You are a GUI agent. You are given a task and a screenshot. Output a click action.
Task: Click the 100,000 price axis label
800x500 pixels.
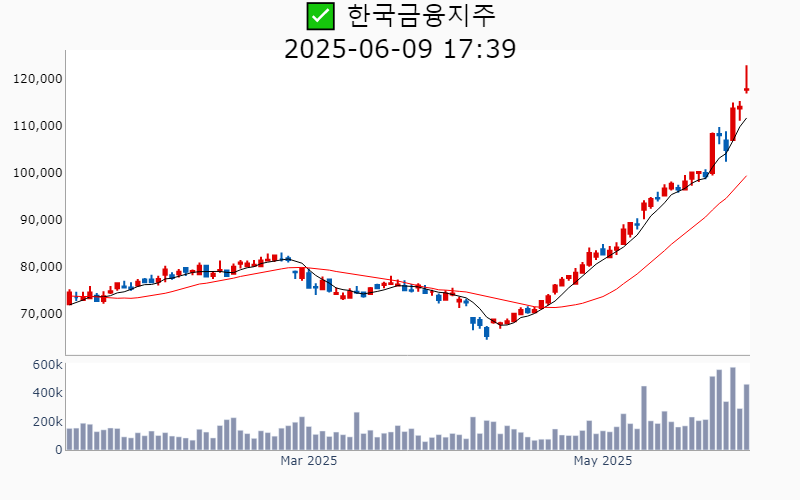[38, 172]
